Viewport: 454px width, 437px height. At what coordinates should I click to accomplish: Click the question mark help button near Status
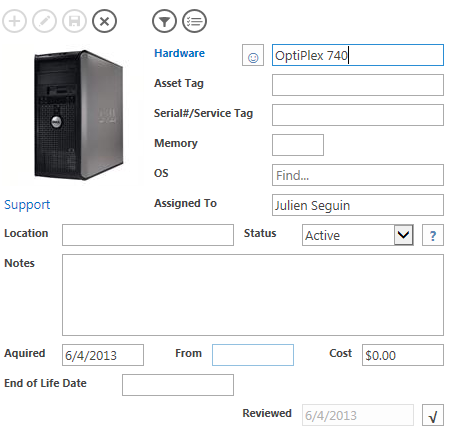click(x=433, y=235)
